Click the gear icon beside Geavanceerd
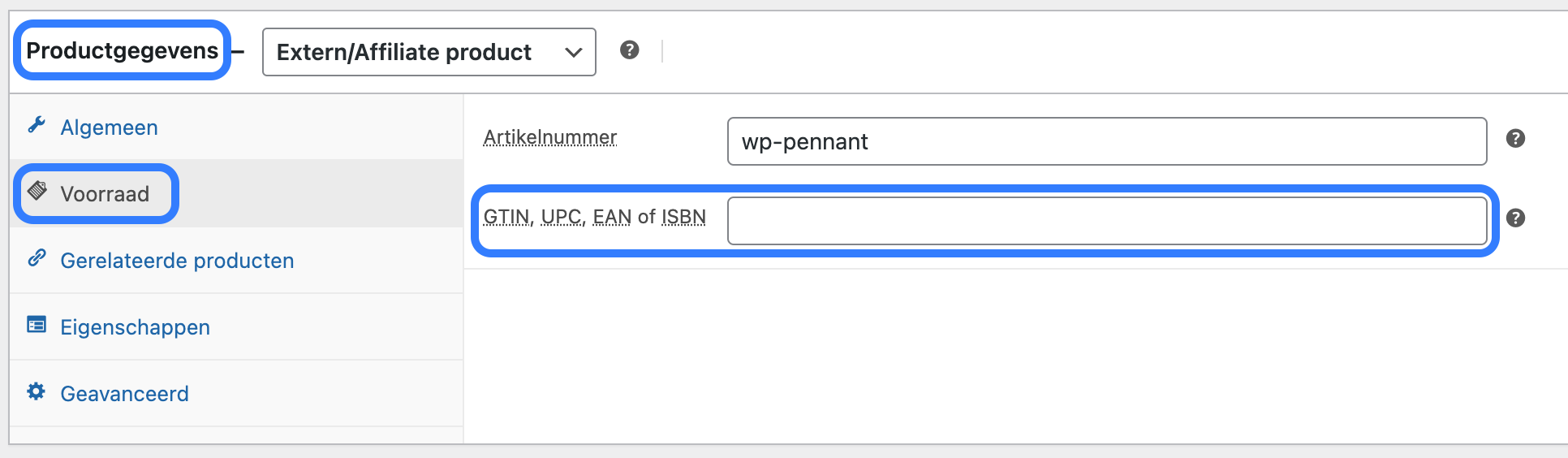The width and height of the screenshot is (1568, 458). [37, 391]
